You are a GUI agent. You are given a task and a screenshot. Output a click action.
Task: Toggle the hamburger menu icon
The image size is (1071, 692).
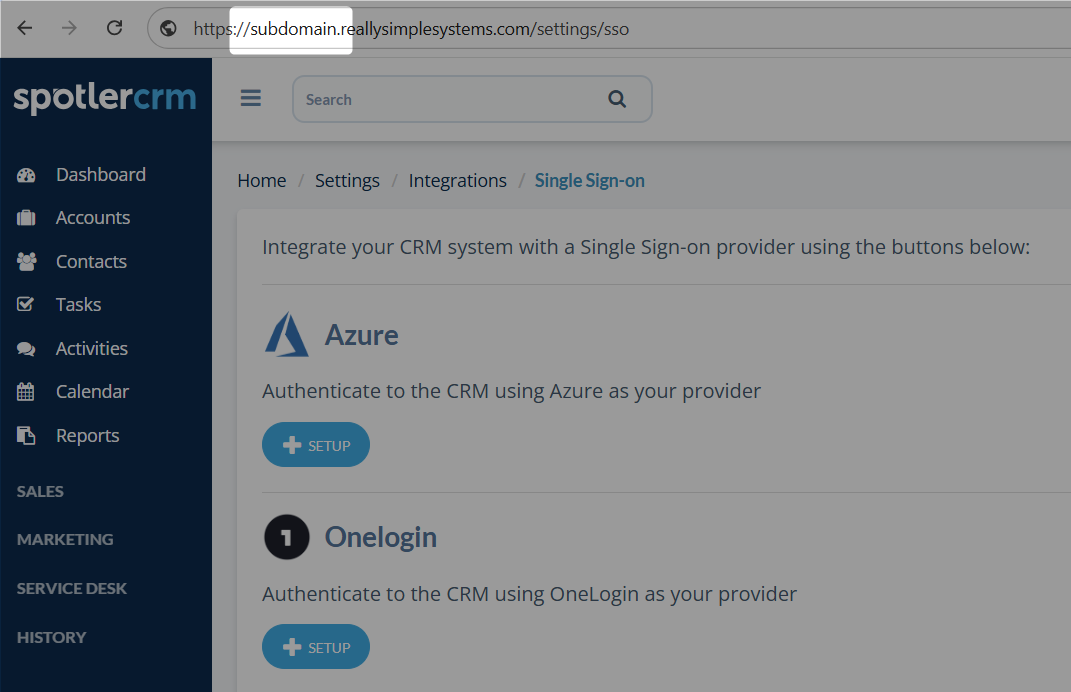point(251,98)
